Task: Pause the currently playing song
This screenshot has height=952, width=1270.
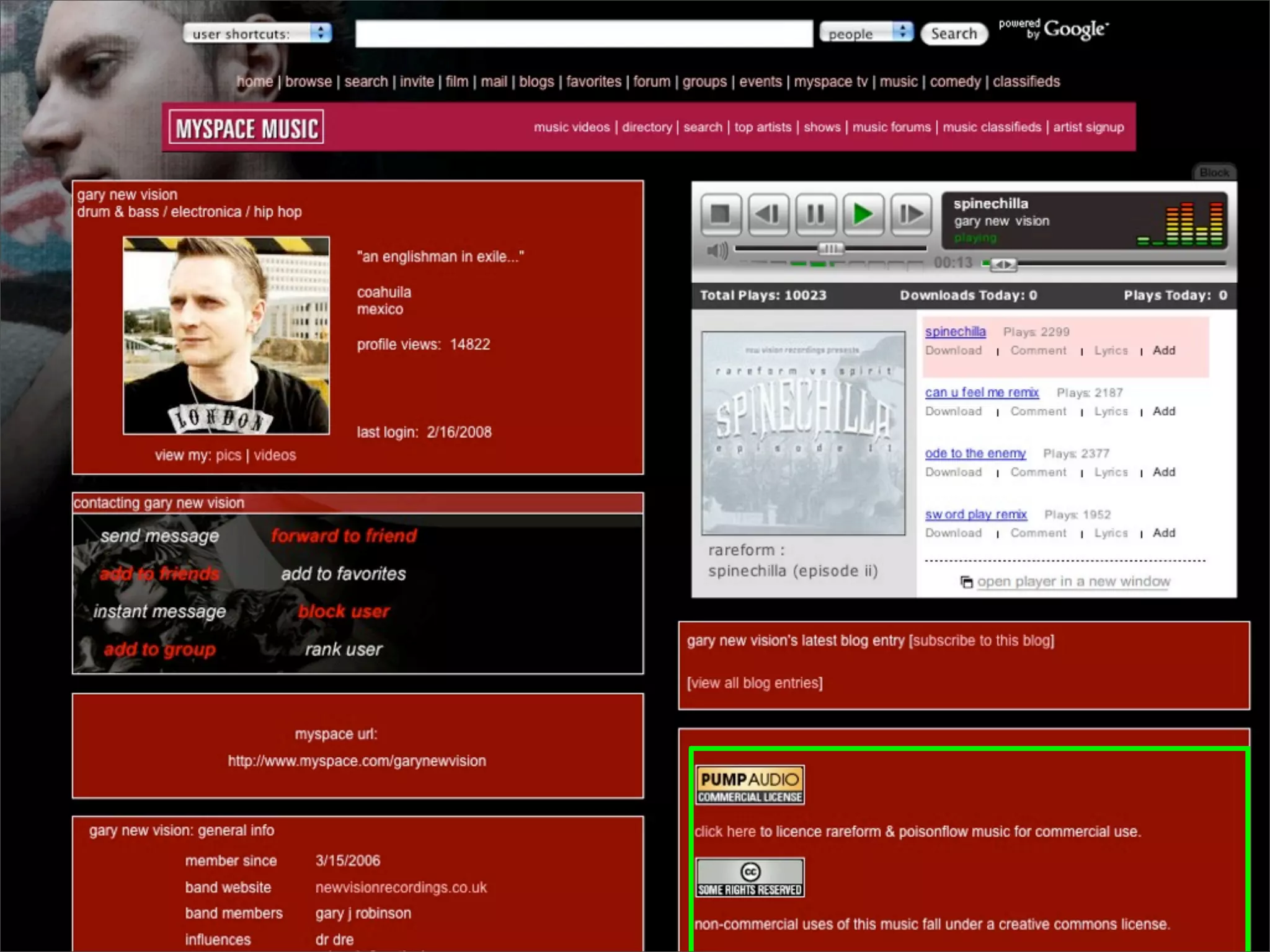Action: click(x=815, y=214)
